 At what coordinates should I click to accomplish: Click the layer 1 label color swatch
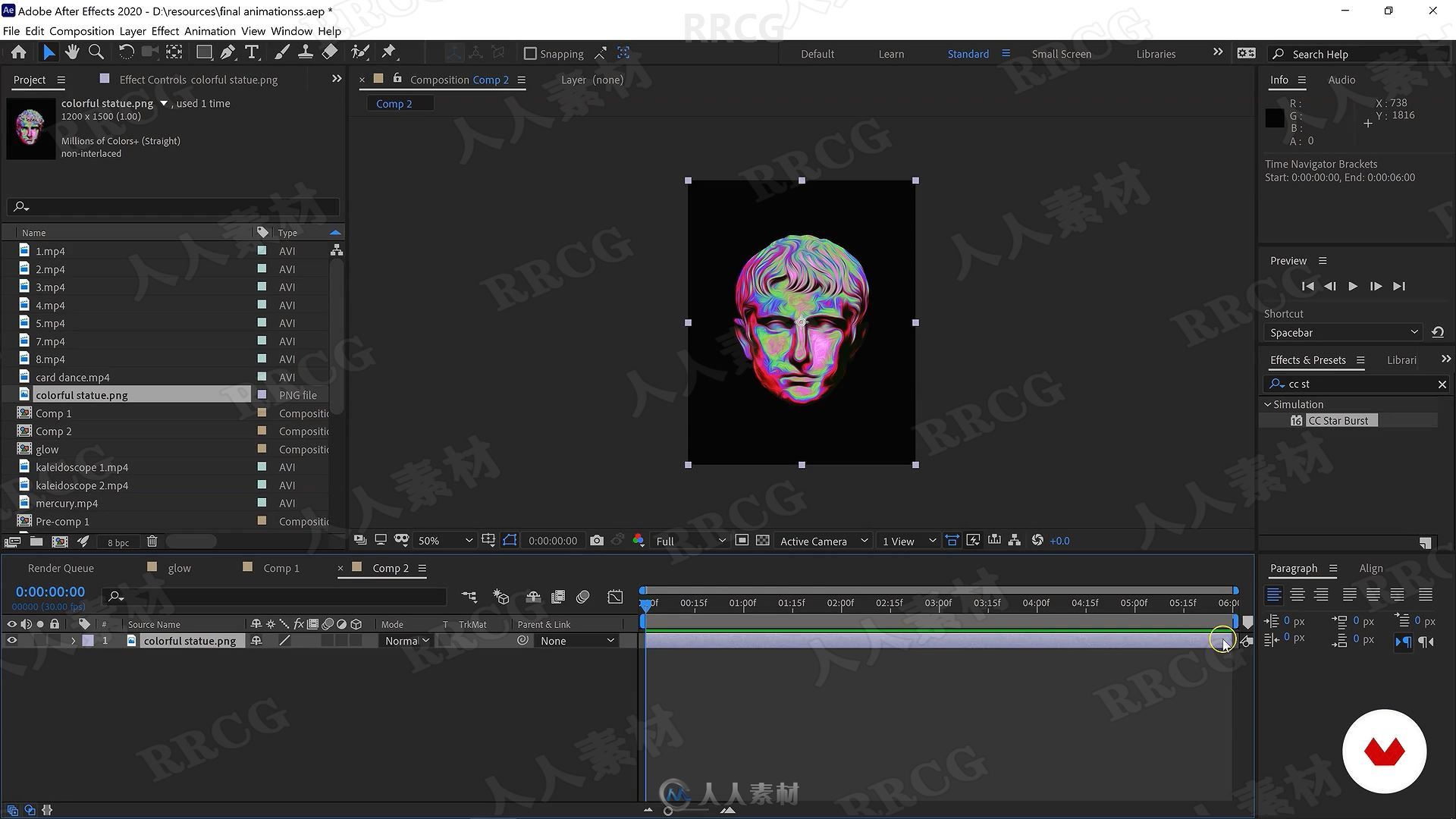(88, 641)
